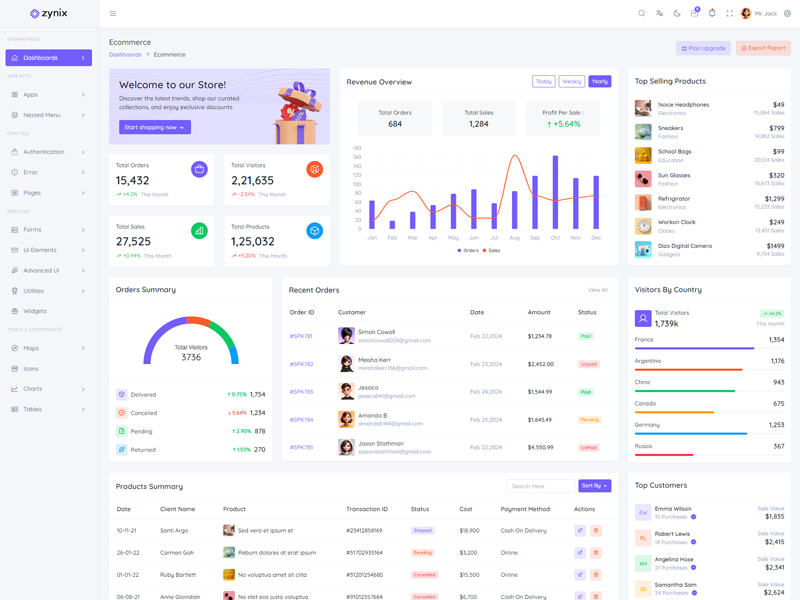Click the Search Here input field
800x600 pixels.
pos(541,486)
